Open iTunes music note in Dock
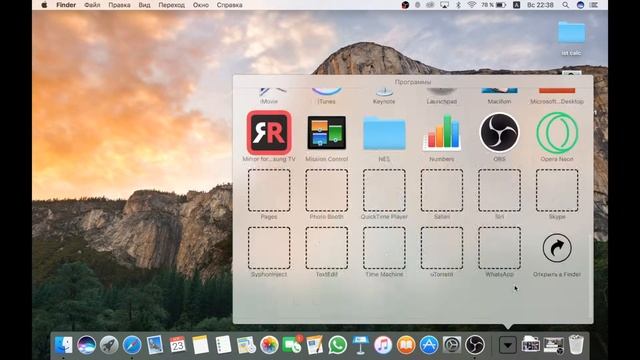Screen dimensions: 640x360 [x=383, y=345]
